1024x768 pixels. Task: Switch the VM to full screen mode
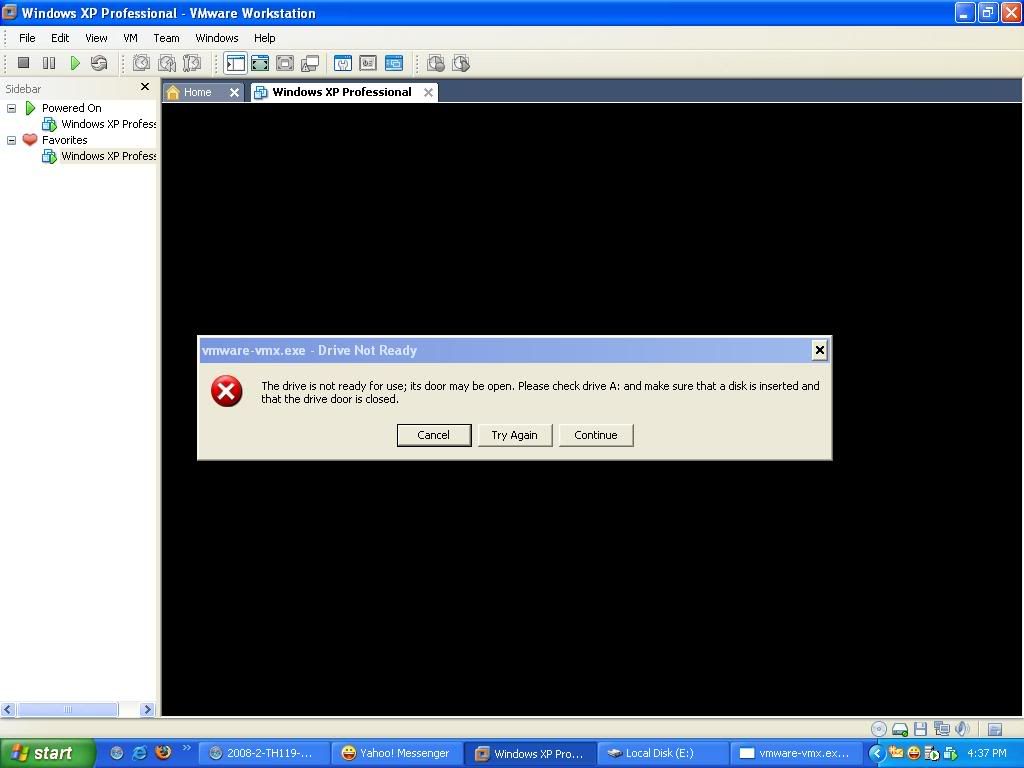point(259,63)
